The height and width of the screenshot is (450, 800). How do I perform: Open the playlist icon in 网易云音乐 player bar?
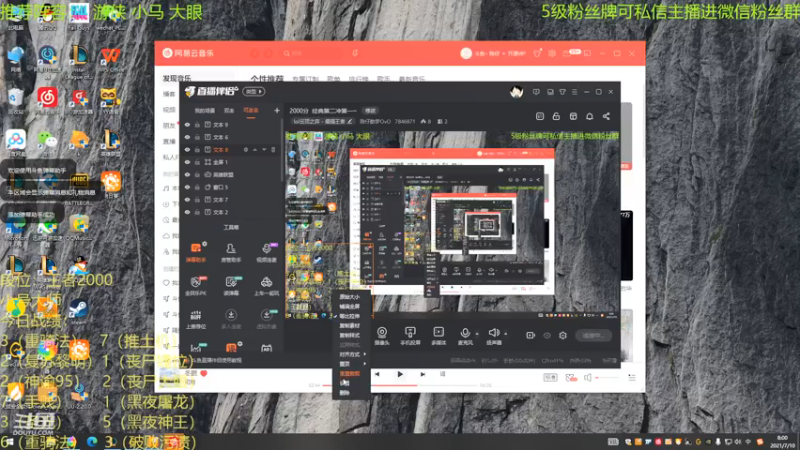point(632,378)
